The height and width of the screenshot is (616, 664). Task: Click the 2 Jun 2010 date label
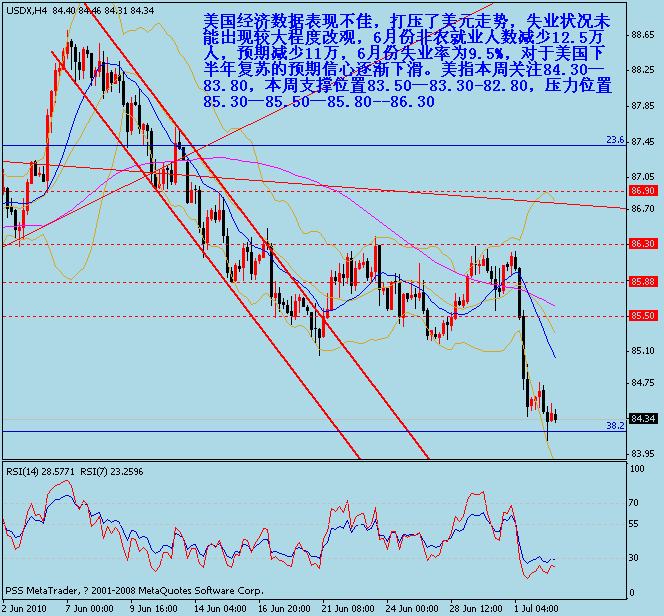(x=24, y=609)
